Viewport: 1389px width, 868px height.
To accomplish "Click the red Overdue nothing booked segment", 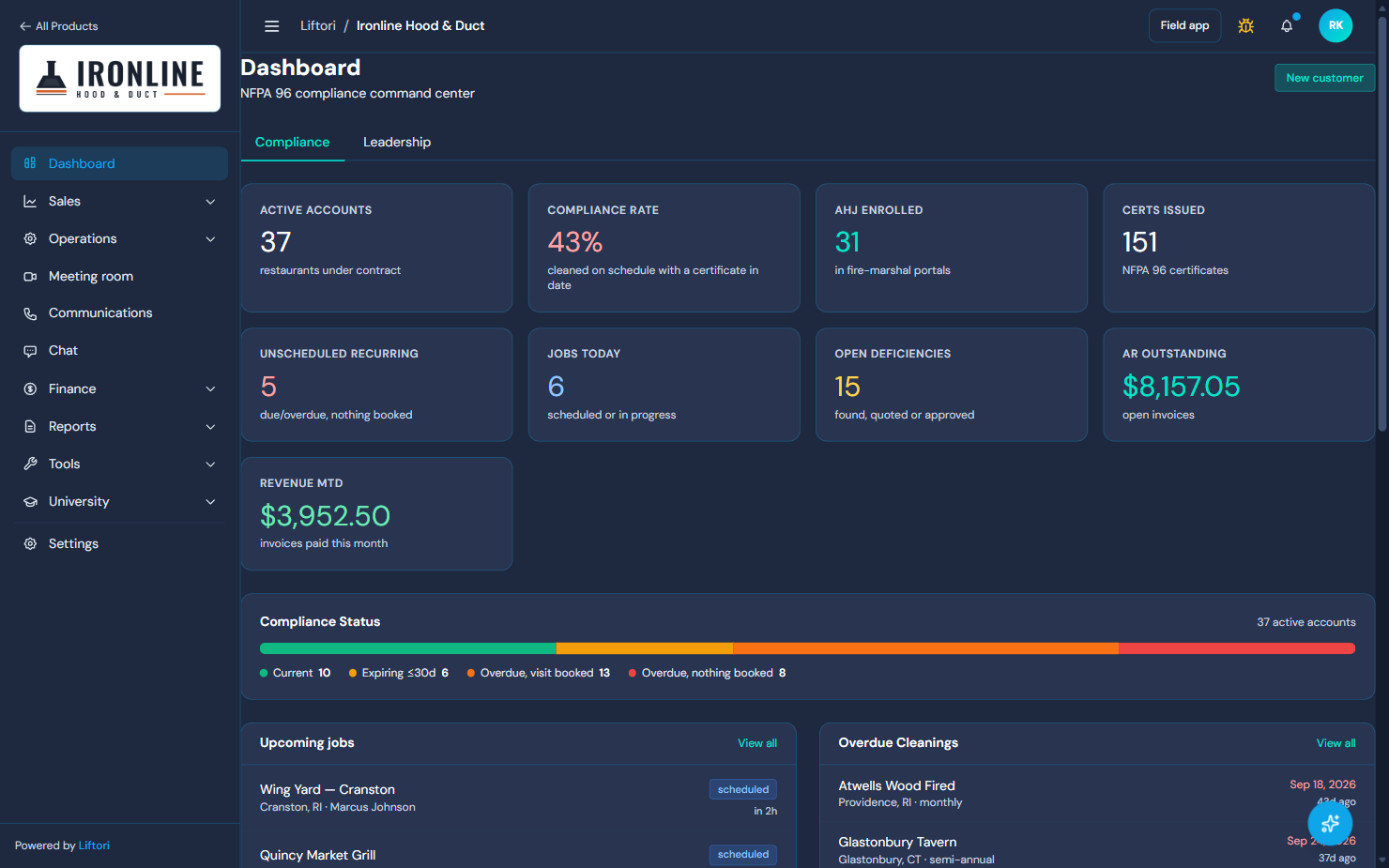I will pyautogui.click(x=1237, y=648).
